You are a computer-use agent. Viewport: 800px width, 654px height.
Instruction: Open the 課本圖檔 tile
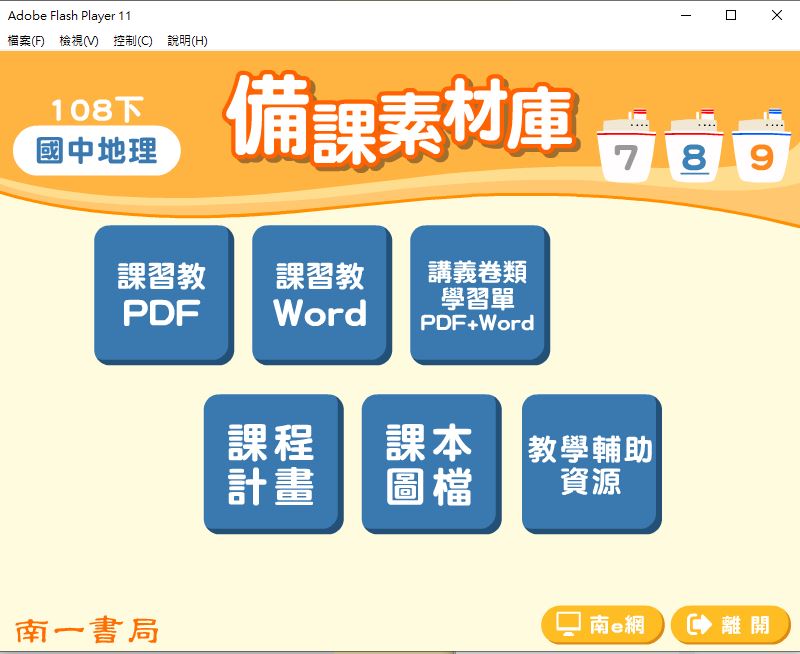(430, 463)
